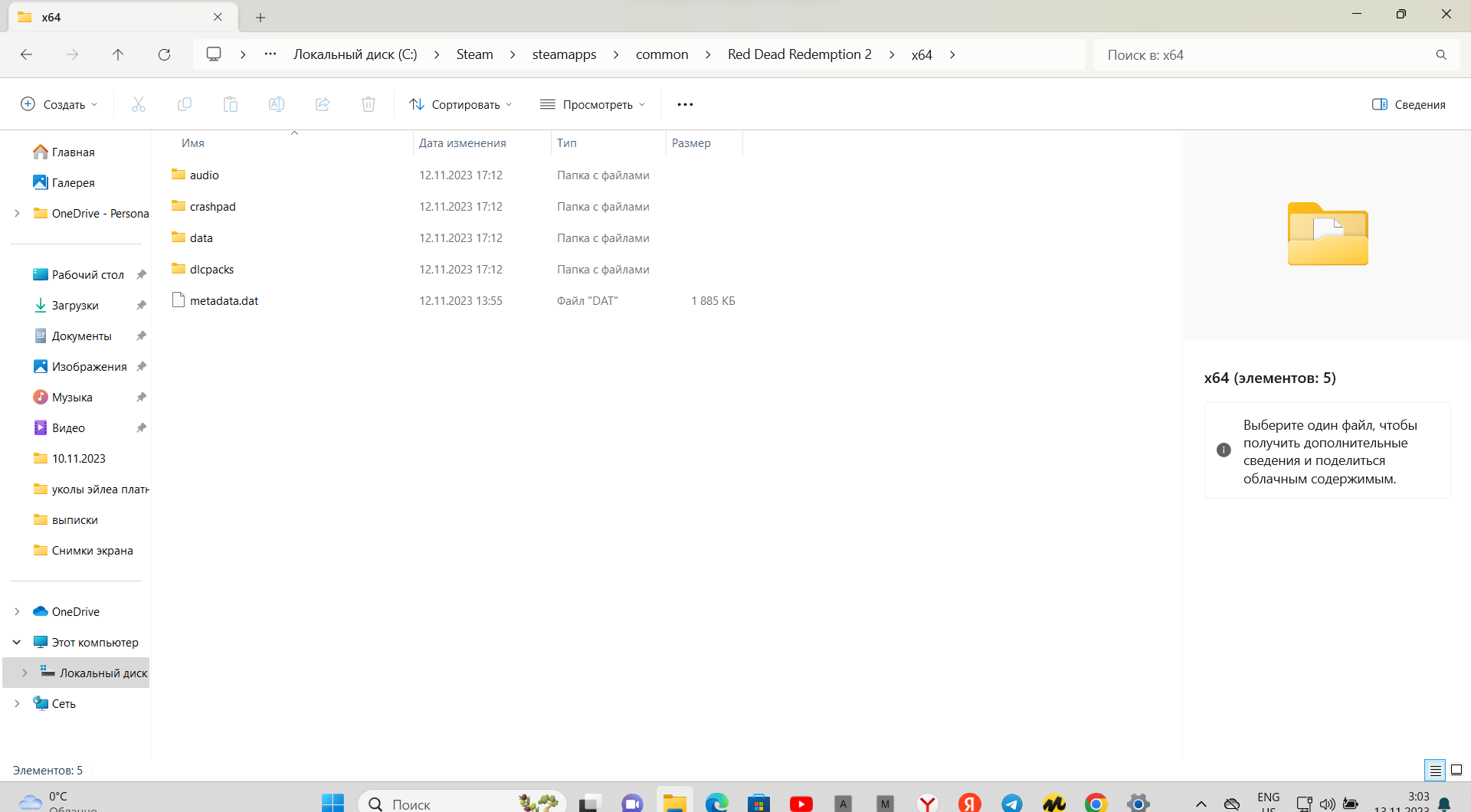This screenshot has width=1471, height=812.
Task: Navigate to Red Dead Redemption 2 breadcrumb
Action: [x=800, y=54]
